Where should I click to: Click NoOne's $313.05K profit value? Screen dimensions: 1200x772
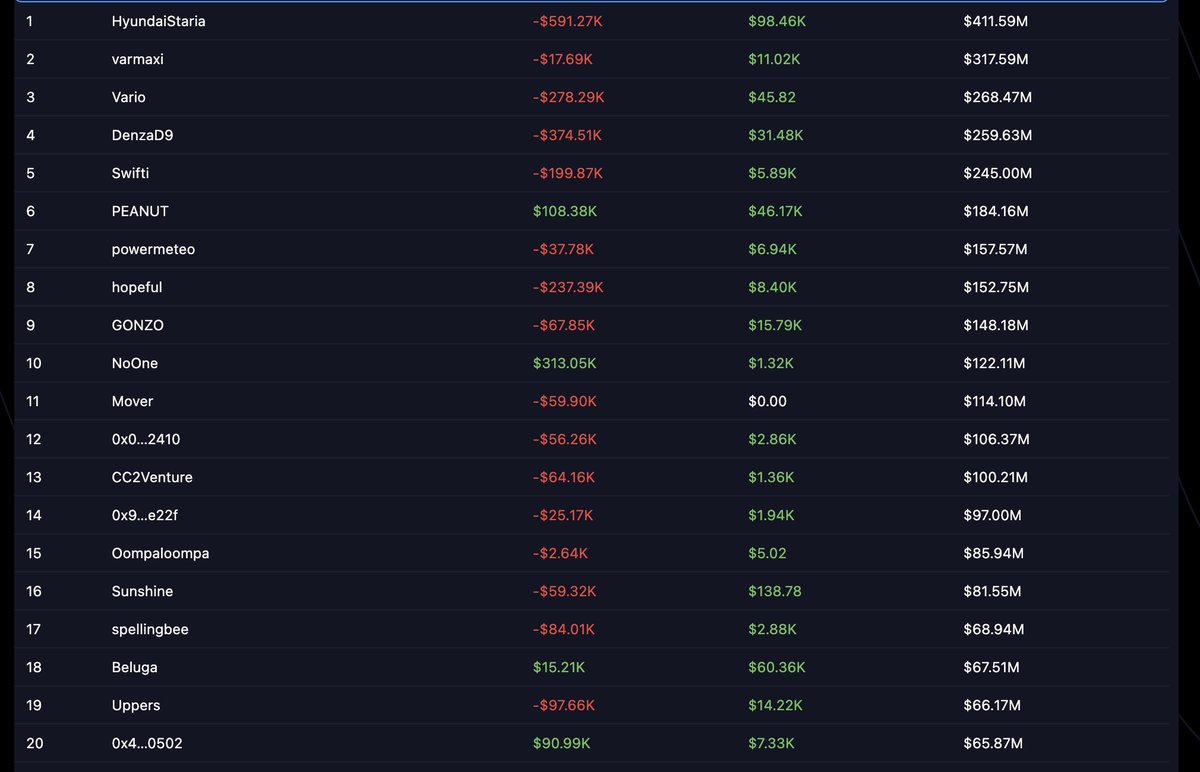coord(565,363)
